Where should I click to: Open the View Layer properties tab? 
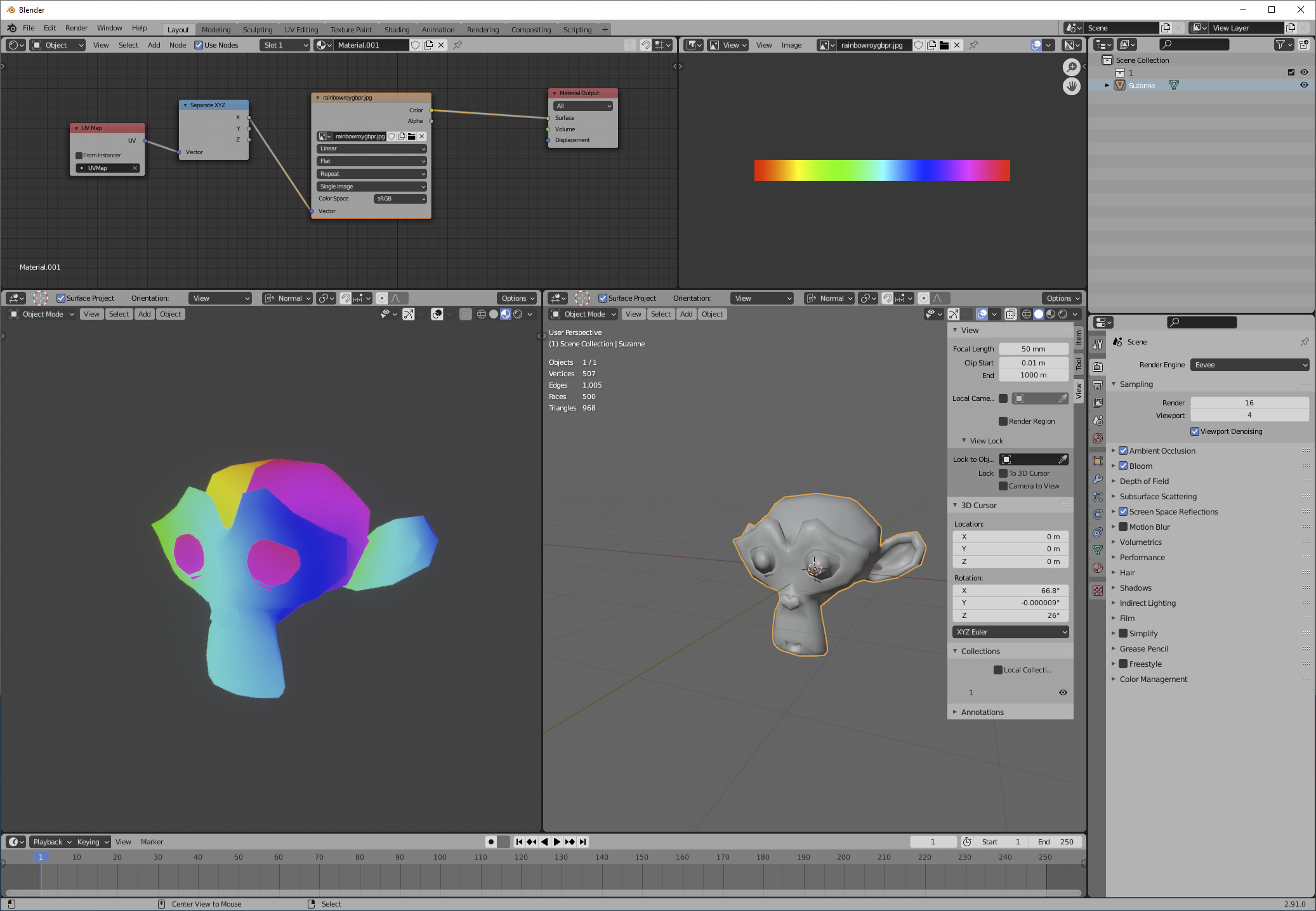[1098, 402]
